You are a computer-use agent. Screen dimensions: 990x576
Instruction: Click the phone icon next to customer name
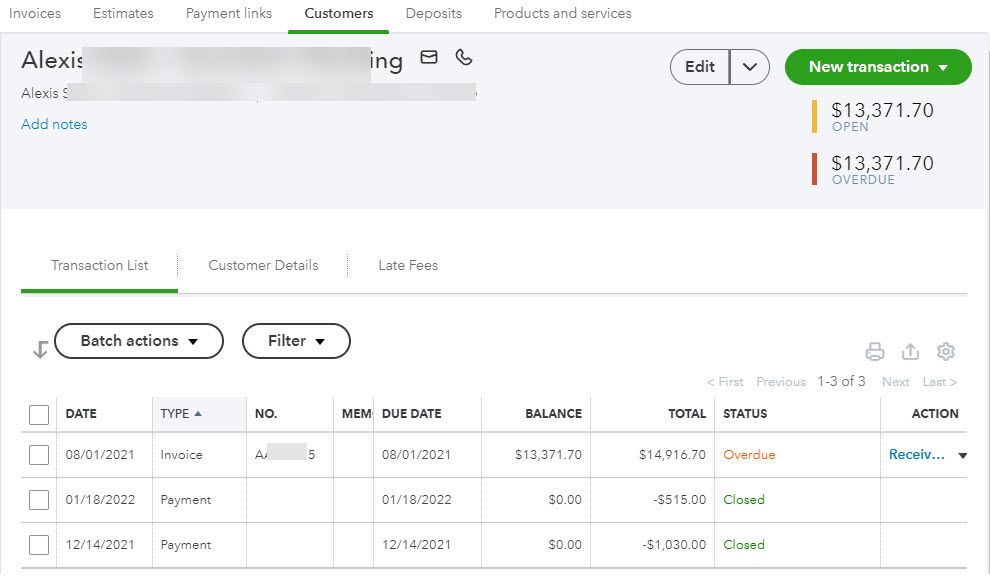(x=463, y=59)
